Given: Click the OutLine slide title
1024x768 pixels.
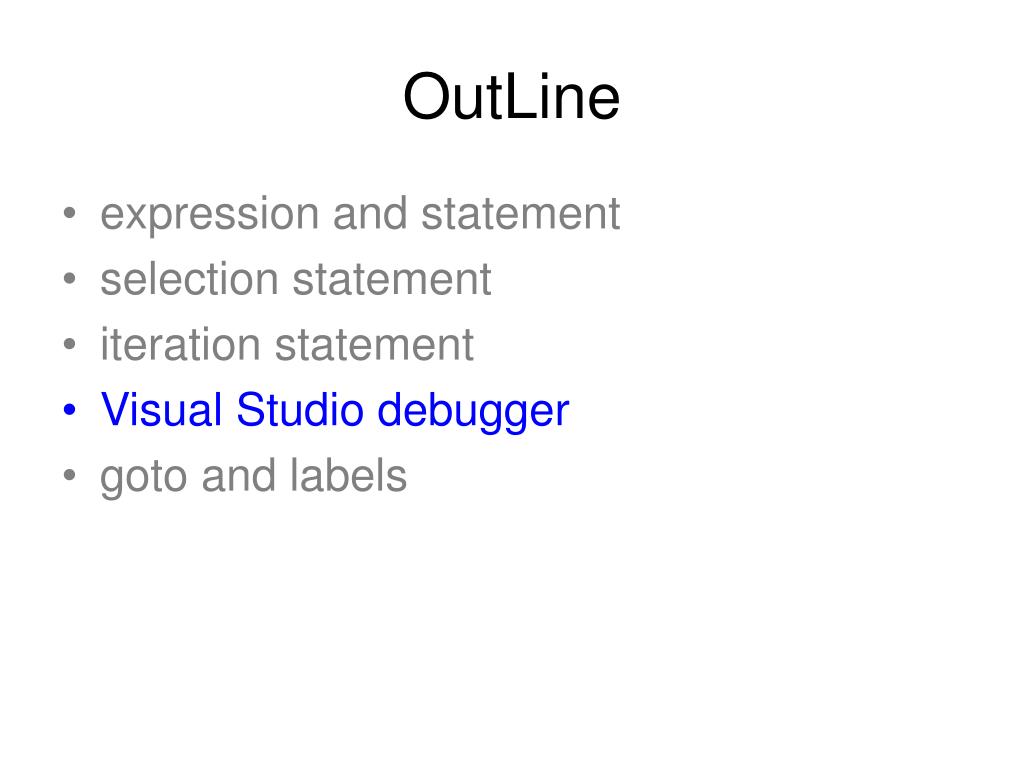Looking at the screenshot, I should coord(511,97).
